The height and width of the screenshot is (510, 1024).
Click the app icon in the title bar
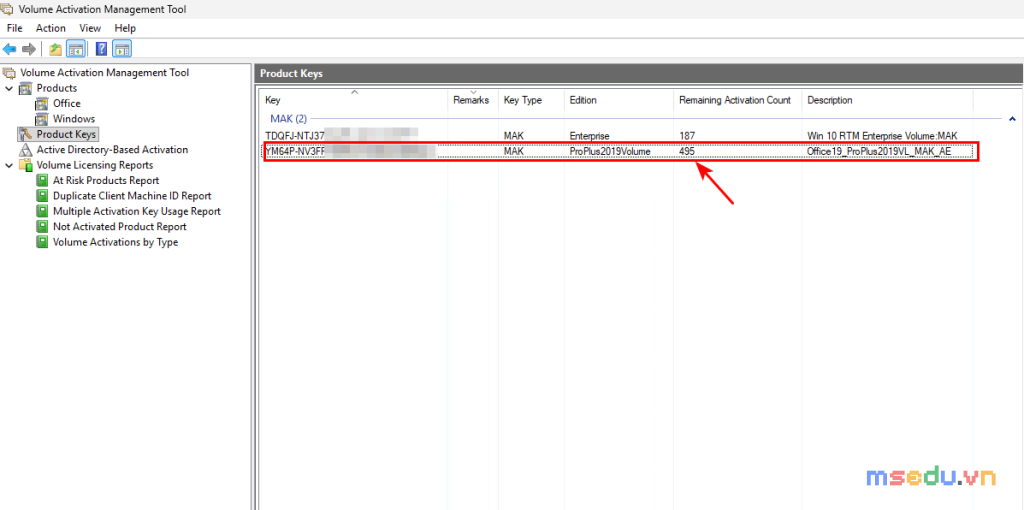click(x=8, y=9)
